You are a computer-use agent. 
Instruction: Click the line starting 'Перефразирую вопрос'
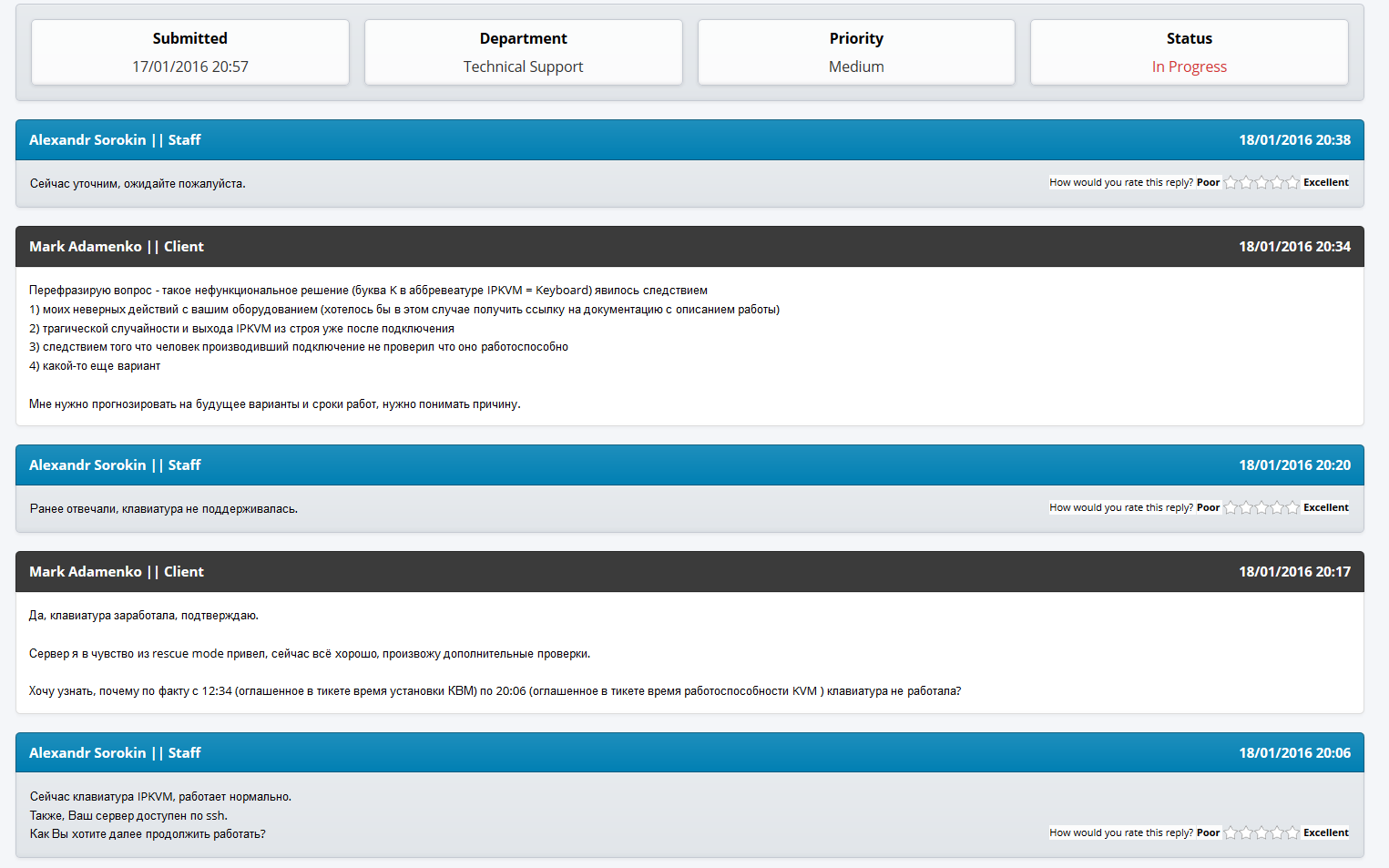tap(368, 291)
